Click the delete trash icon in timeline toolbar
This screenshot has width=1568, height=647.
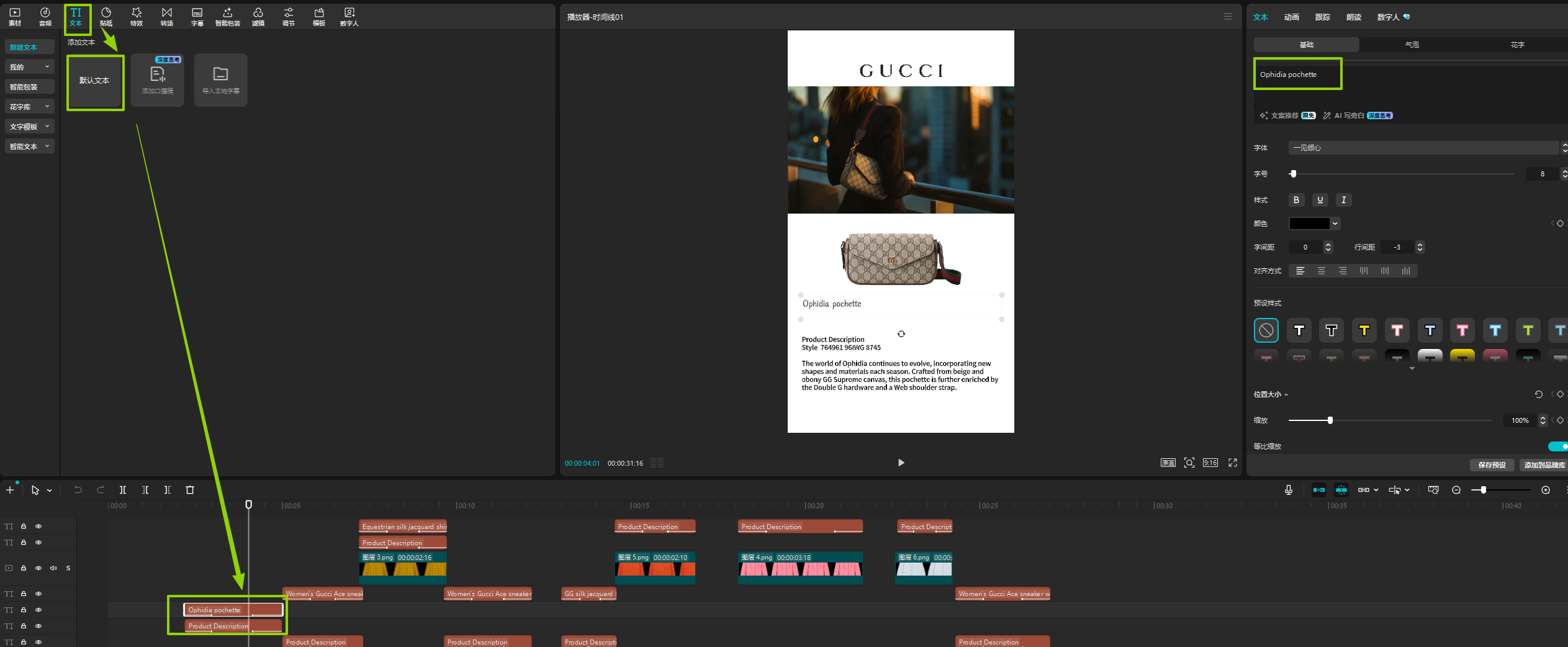pos(190,490)
